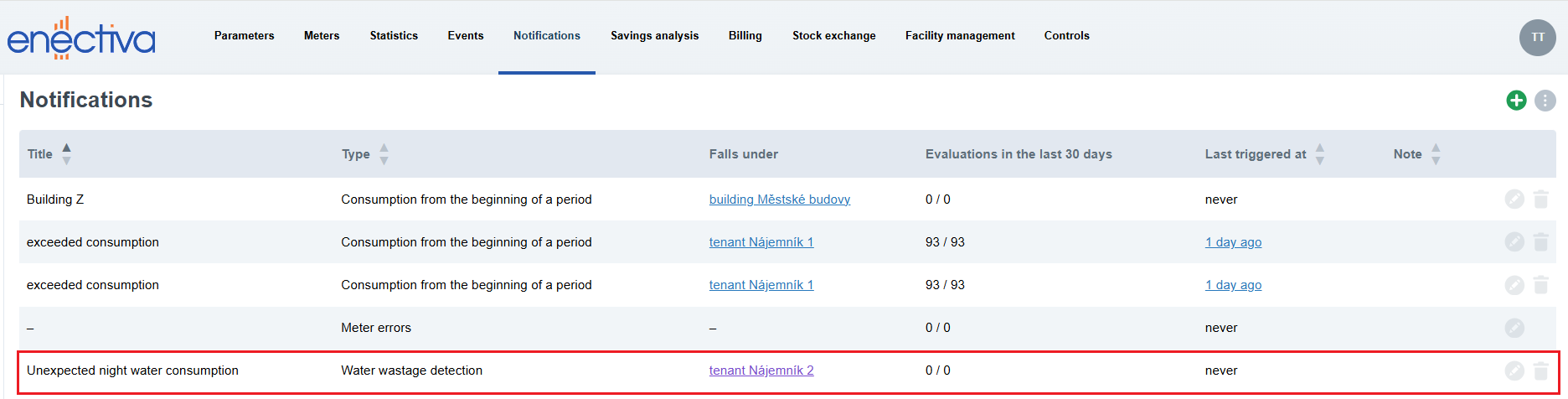Screen dimensions: 1568x399
Task: Edit Unexpected night water consumption notification
Action: (1514, 370)
